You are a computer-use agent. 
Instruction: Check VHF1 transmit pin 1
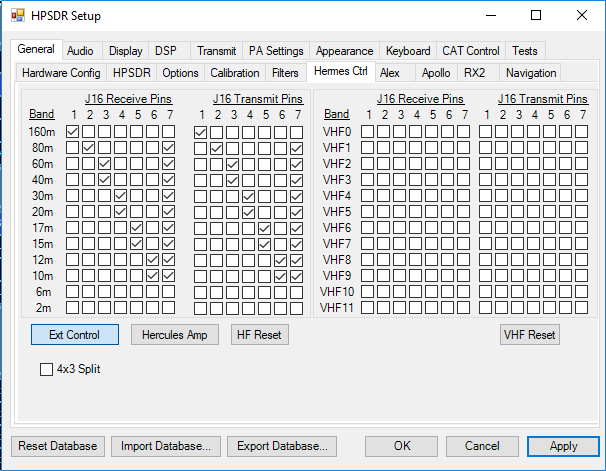coord(485,148)
